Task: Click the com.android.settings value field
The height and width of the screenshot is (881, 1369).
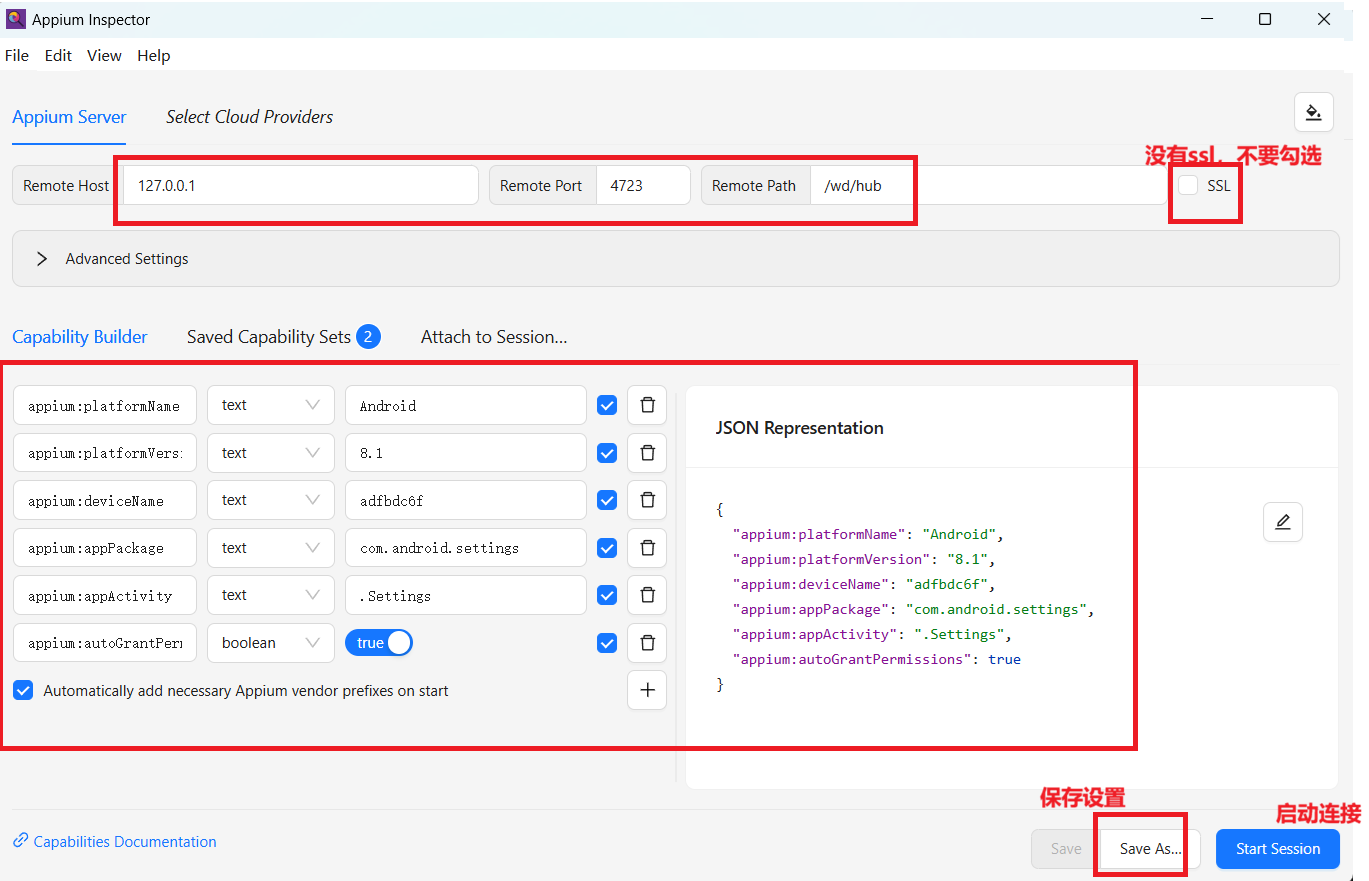Action: [466, 548]
